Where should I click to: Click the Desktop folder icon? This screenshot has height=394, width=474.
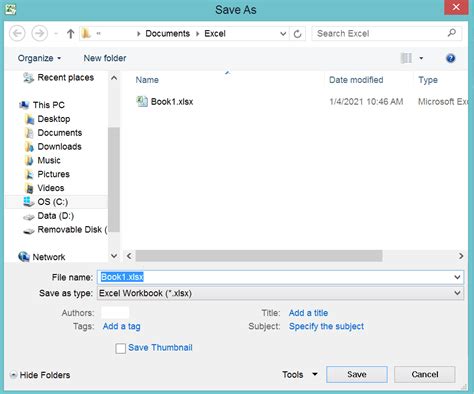click(29, 119)
